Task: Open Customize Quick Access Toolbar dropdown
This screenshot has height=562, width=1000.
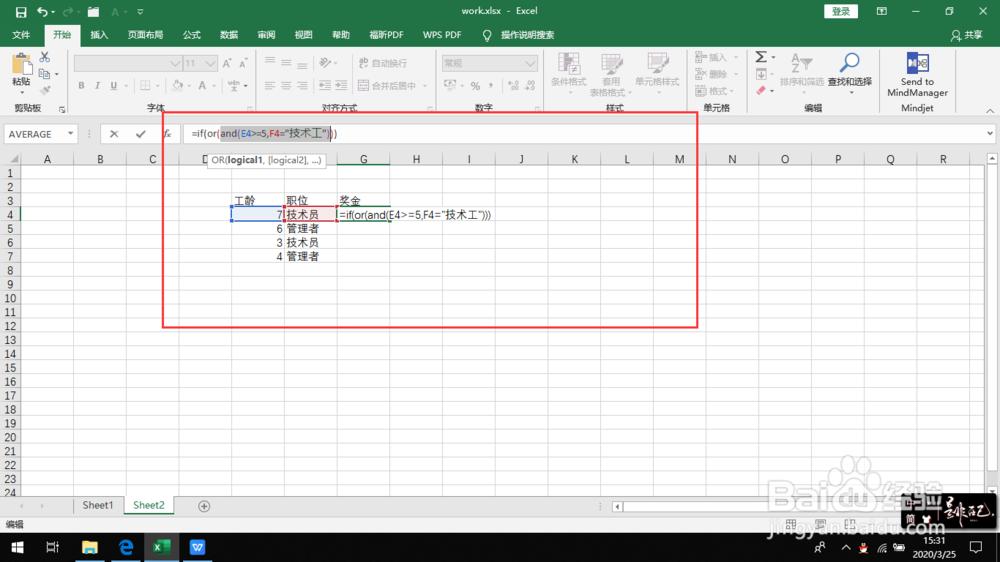Action: (x=140, y=11)
